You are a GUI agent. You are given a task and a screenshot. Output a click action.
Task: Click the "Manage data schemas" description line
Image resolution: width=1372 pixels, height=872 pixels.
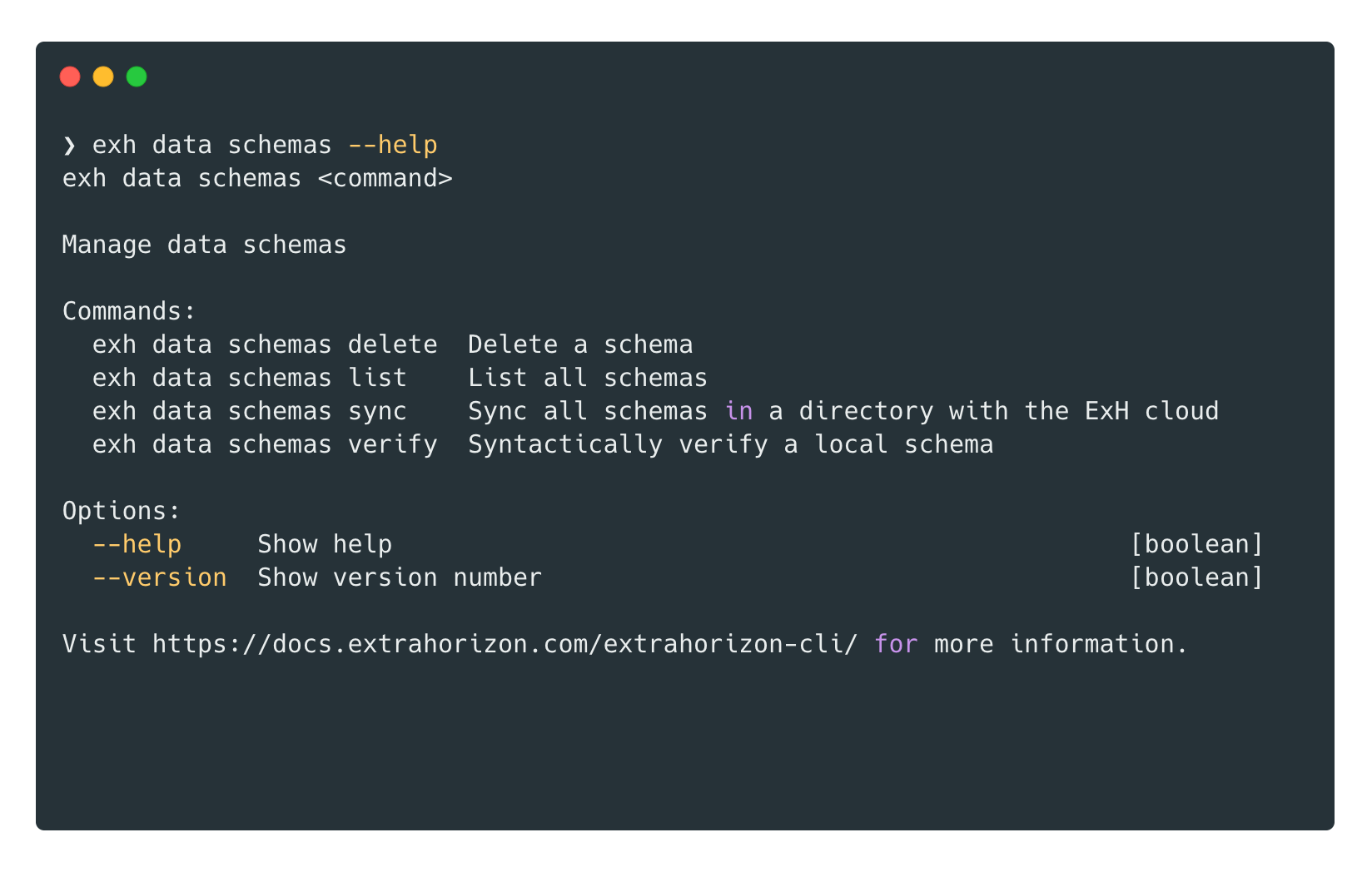[x=204, y=245]
